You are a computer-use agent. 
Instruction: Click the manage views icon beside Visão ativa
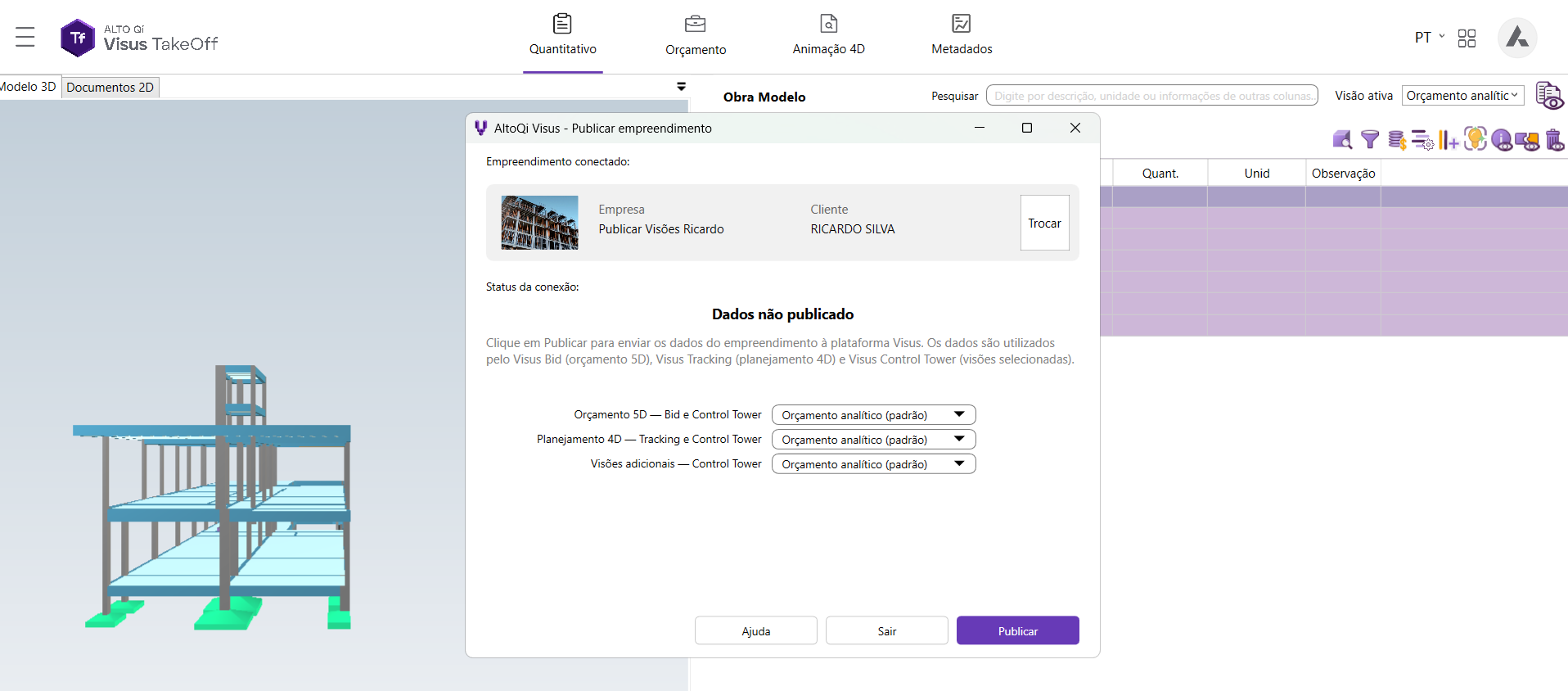(x=1550, y=96)
